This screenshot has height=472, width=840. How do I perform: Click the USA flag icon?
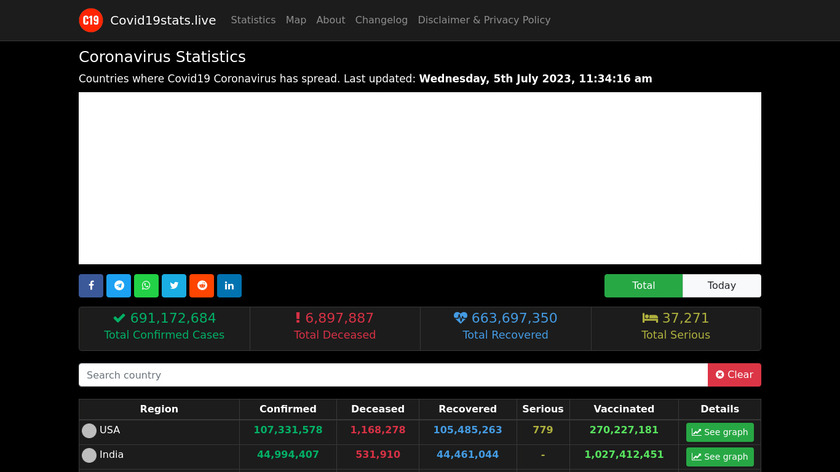pyautogui.click(x=89, y=430)
